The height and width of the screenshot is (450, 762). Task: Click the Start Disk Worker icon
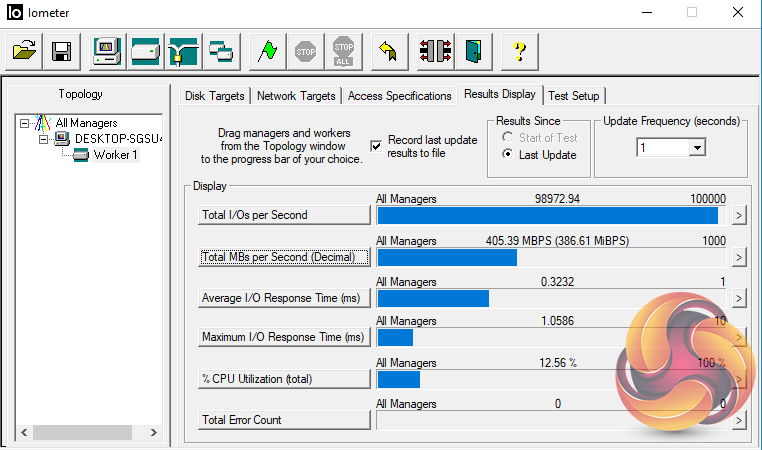pos(145,50)
